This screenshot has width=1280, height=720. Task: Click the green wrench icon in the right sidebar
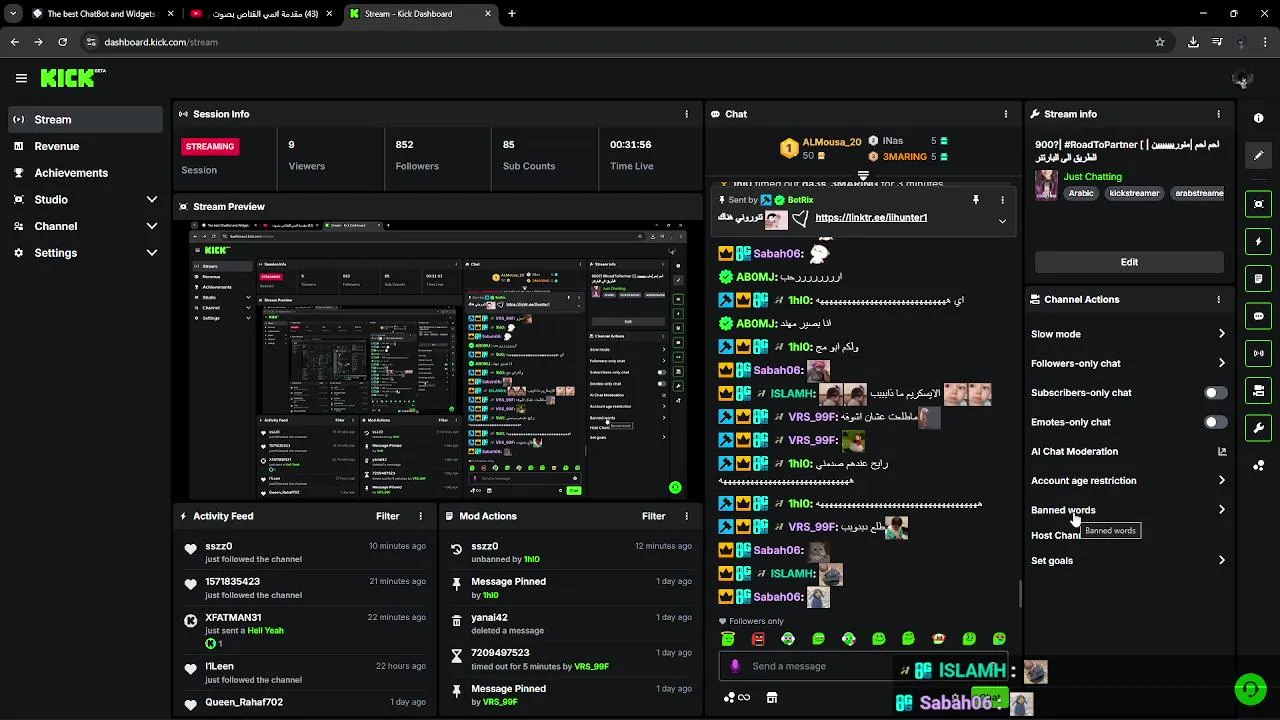(x=1258, y=428)
